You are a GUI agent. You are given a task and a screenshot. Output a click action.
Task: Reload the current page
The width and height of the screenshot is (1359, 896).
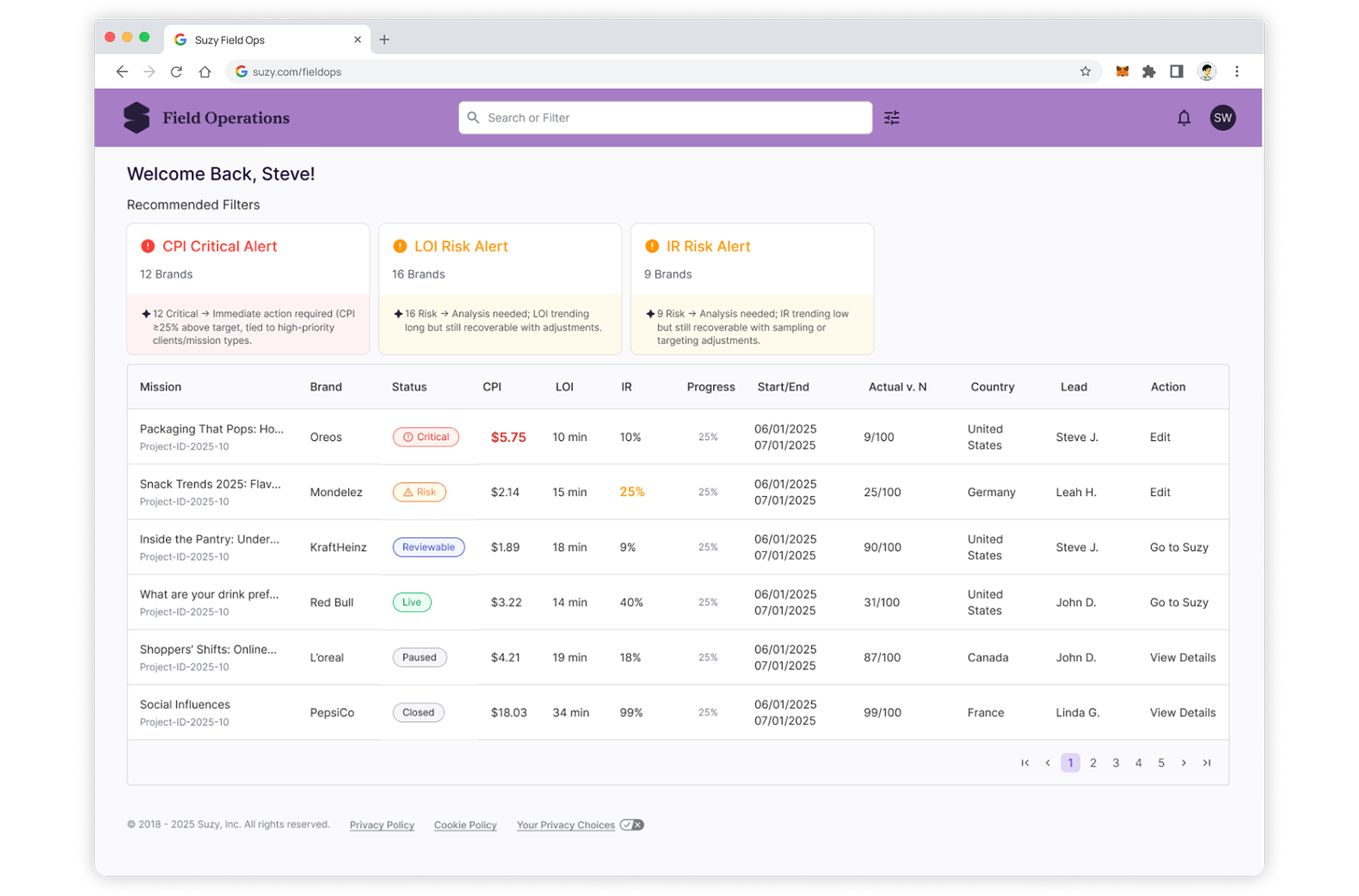point(177,71)
